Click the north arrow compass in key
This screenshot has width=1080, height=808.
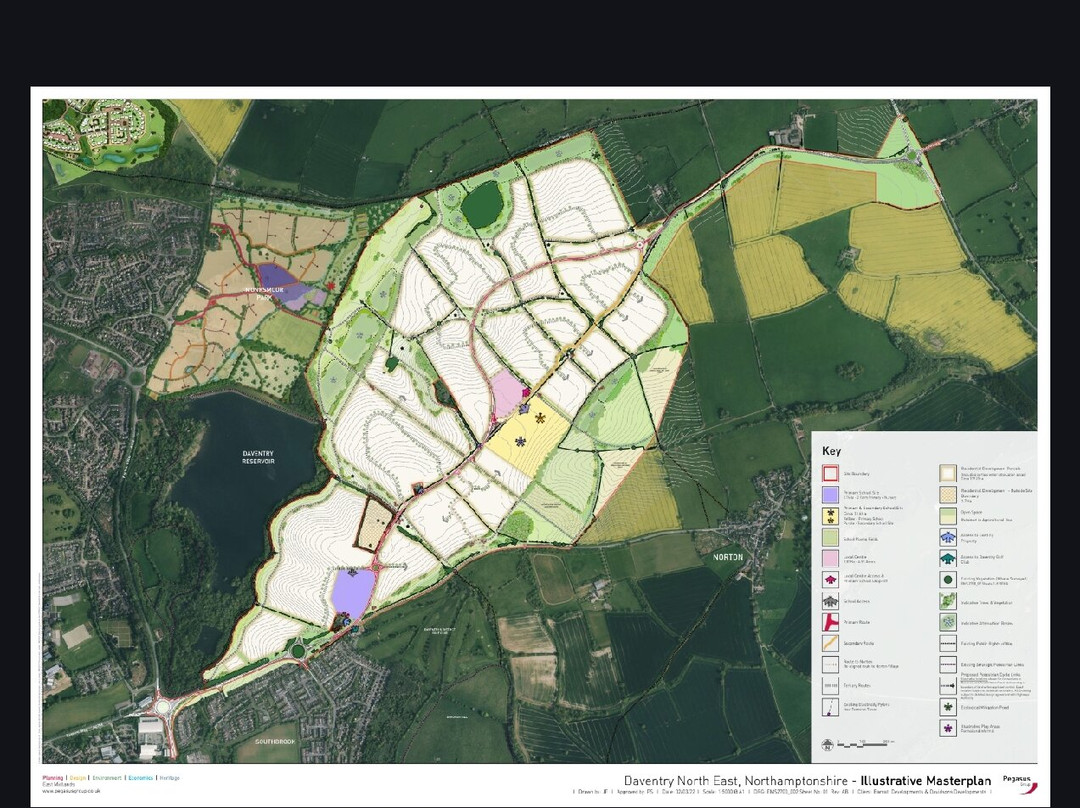(x=829, y=744)
